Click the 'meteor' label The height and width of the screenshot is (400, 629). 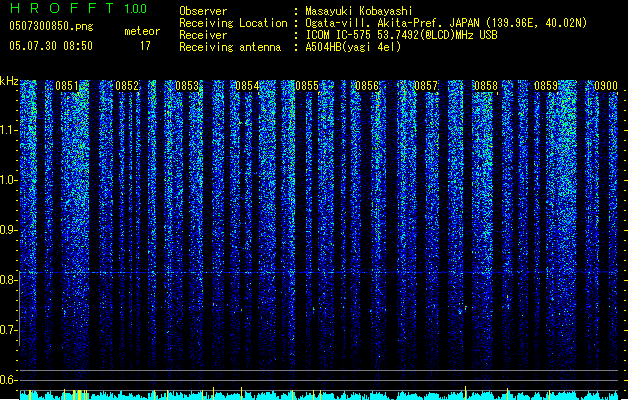(142, 31)
